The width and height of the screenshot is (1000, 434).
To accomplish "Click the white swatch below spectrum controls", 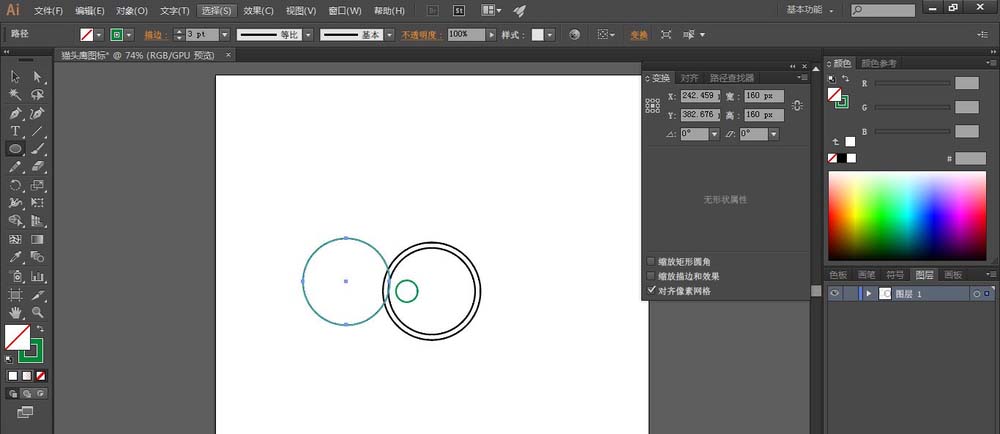I will pyautogui.click(x=851, y=158).
